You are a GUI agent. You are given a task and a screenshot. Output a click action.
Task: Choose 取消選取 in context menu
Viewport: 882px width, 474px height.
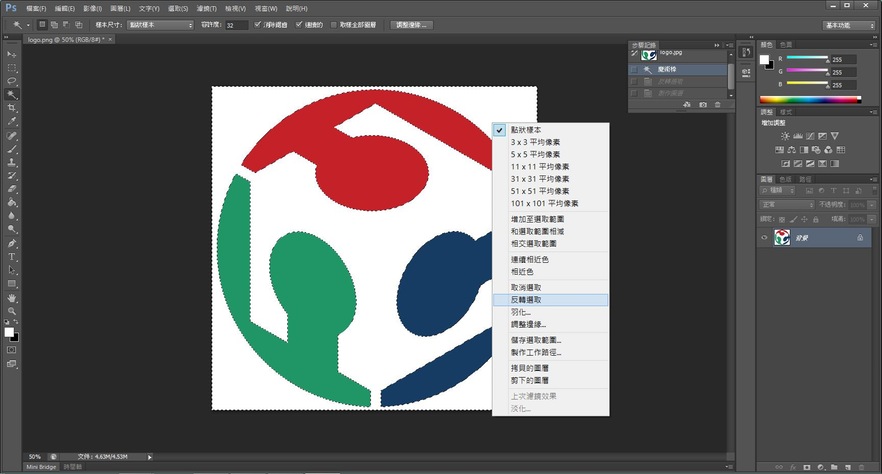pos(550,287)
